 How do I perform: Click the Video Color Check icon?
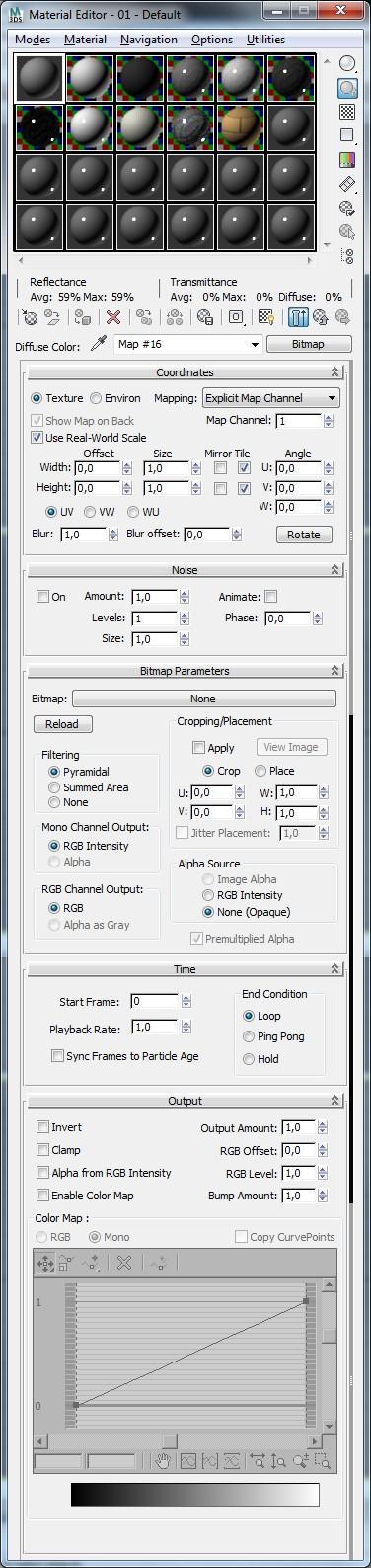click(x=347, y=159)
